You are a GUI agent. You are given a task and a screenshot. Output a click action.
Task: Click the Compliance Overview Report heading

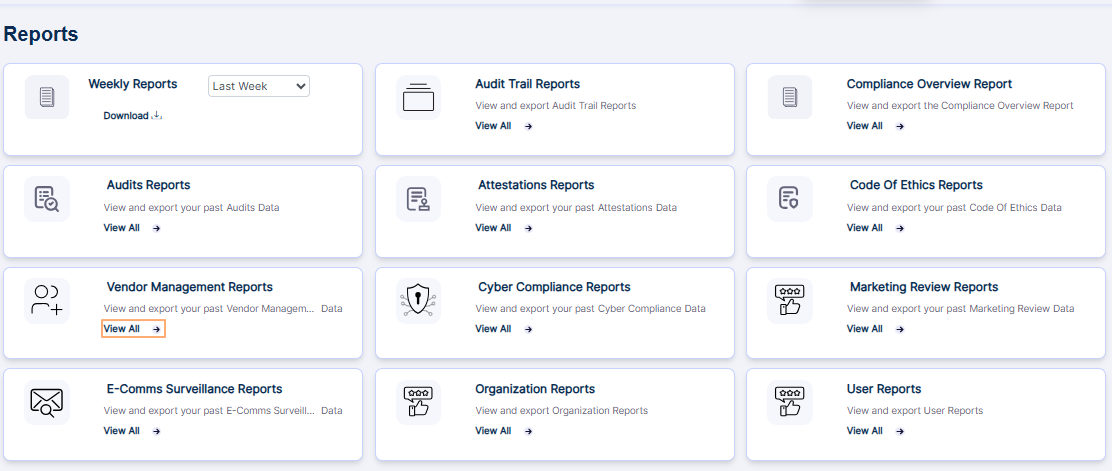pos(929,84)
